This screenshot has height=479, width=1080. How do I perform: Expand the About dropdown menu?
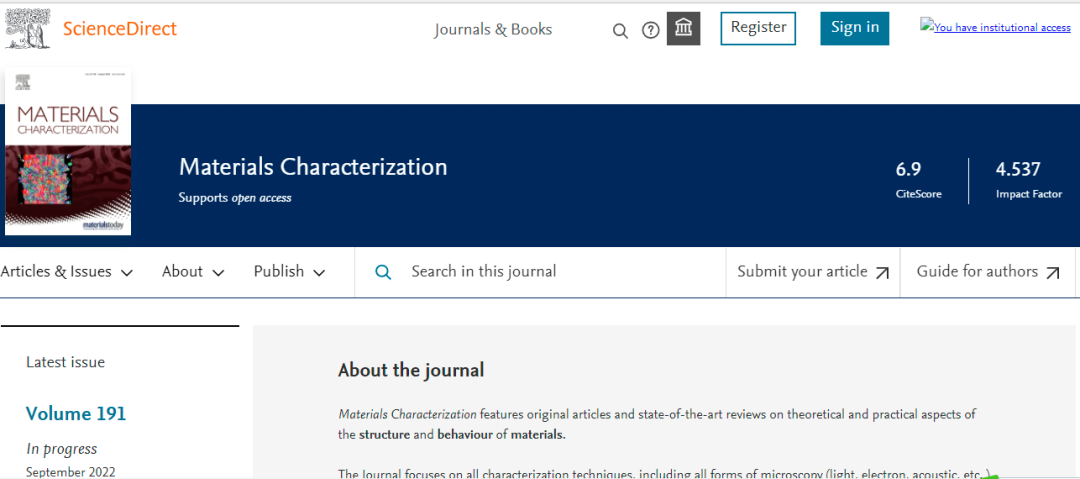click(x=193, y=272)
